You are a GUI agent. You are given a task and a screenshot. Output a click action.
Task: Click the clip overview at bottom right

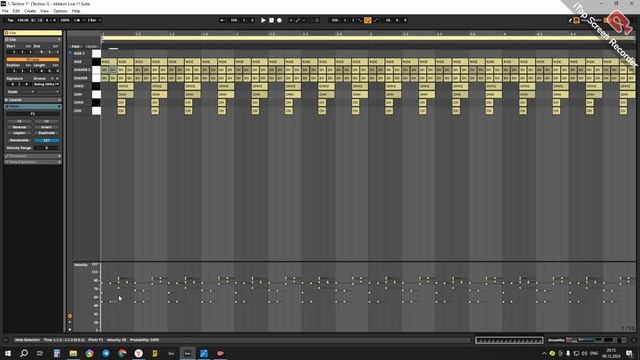[509, 340]
